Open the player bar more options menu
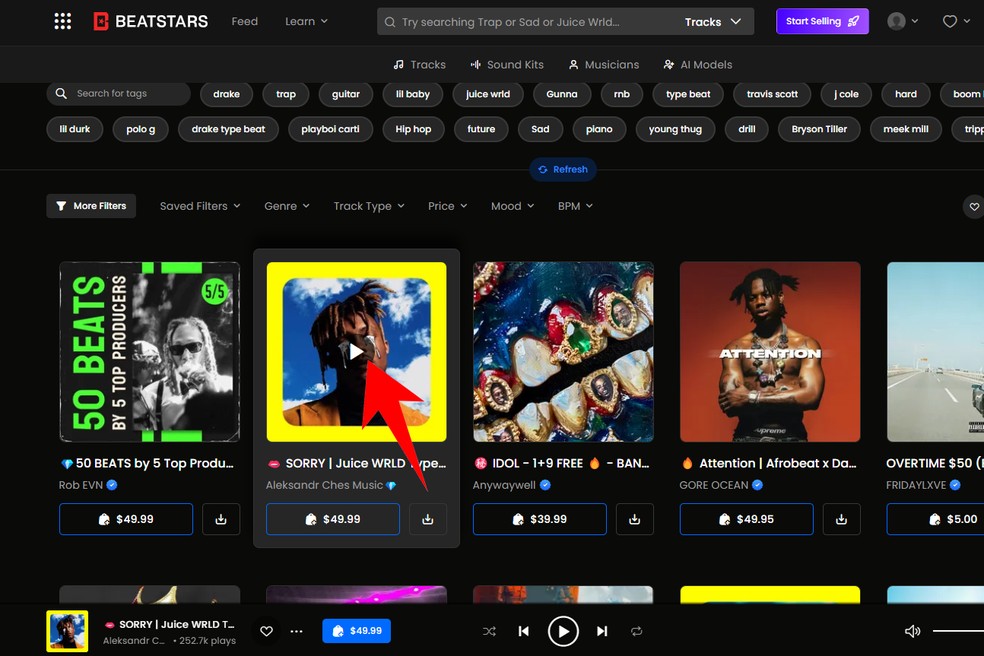The image size is (984, 656). tap(296, 631)
